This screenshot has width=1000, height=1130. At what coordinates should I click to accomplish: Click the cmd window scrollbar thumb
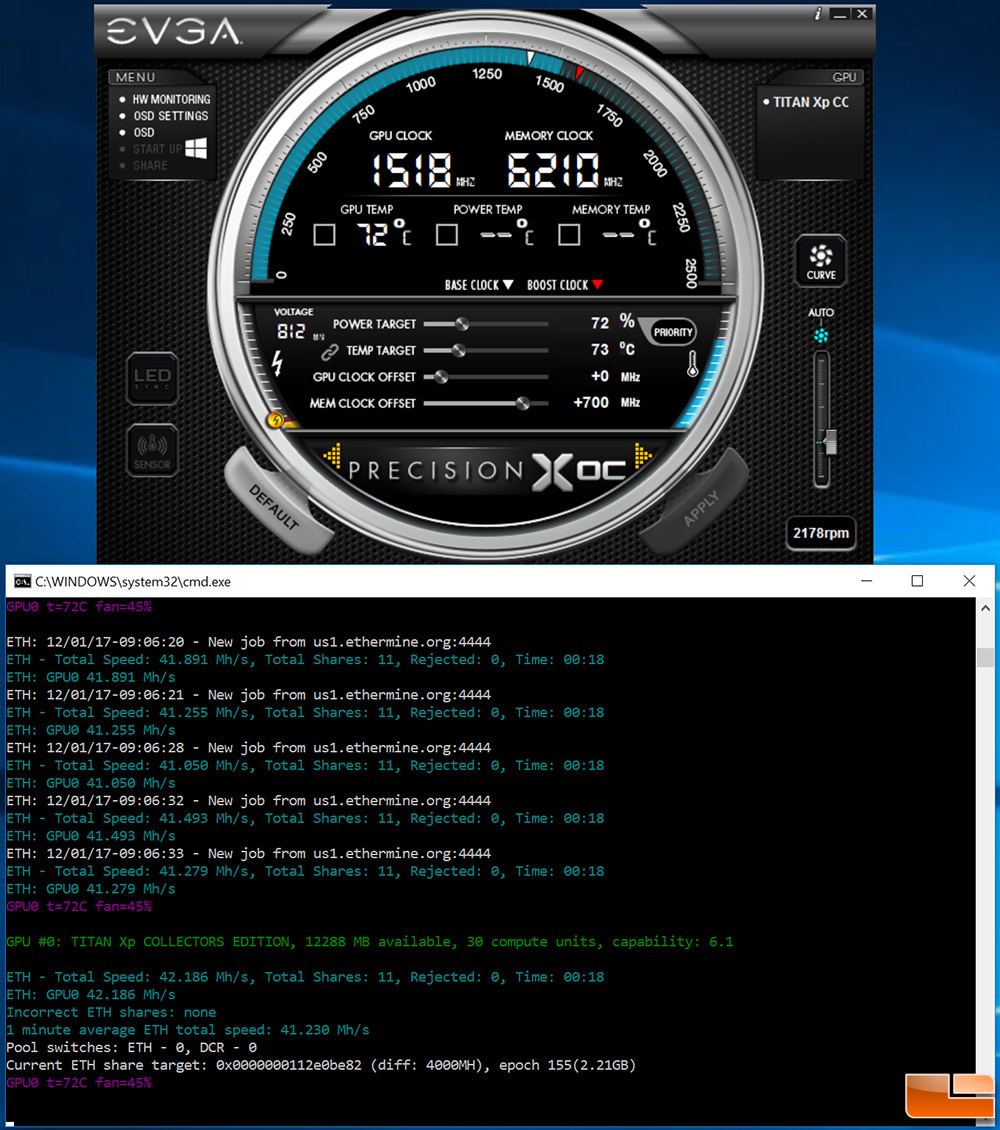point(985,657)
